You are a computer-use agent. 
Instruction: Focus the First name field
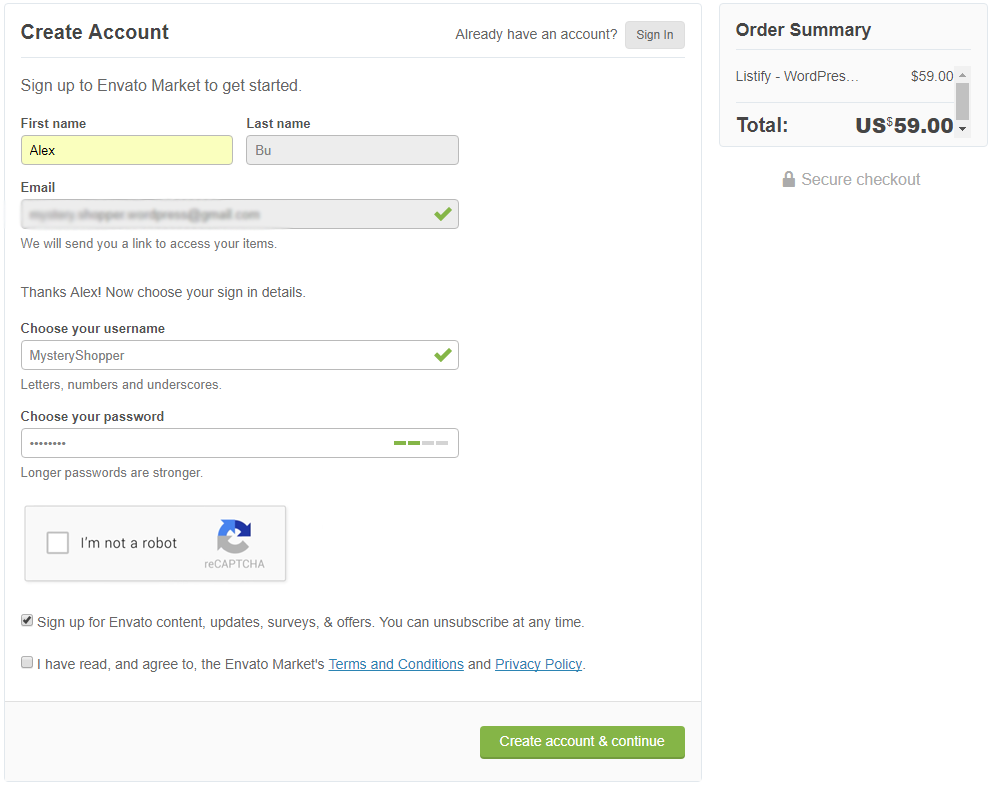click(126, 150)
